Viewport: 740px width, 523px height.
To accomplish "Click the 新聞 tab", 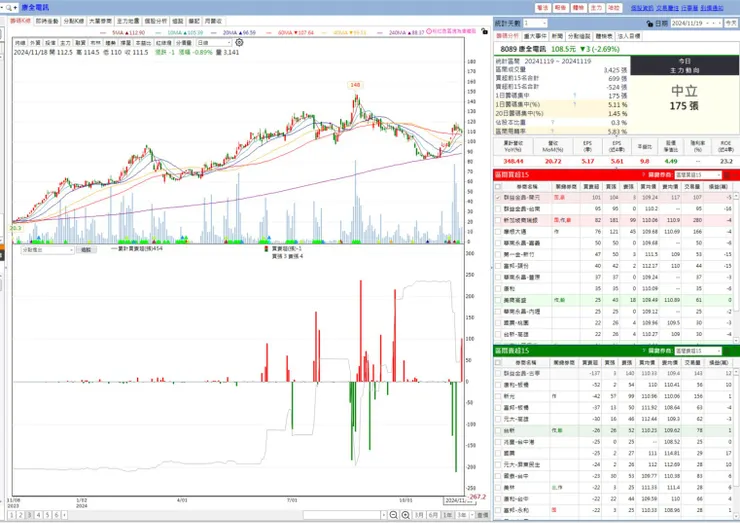I will [x=557, y=36].
